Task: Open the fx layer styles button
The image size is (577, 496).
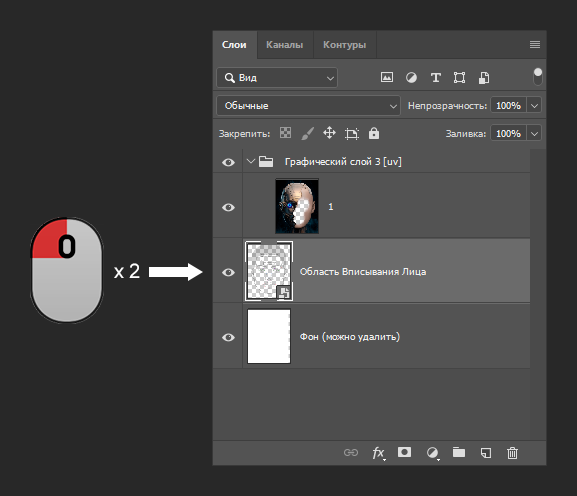Action: coord(378,453)
